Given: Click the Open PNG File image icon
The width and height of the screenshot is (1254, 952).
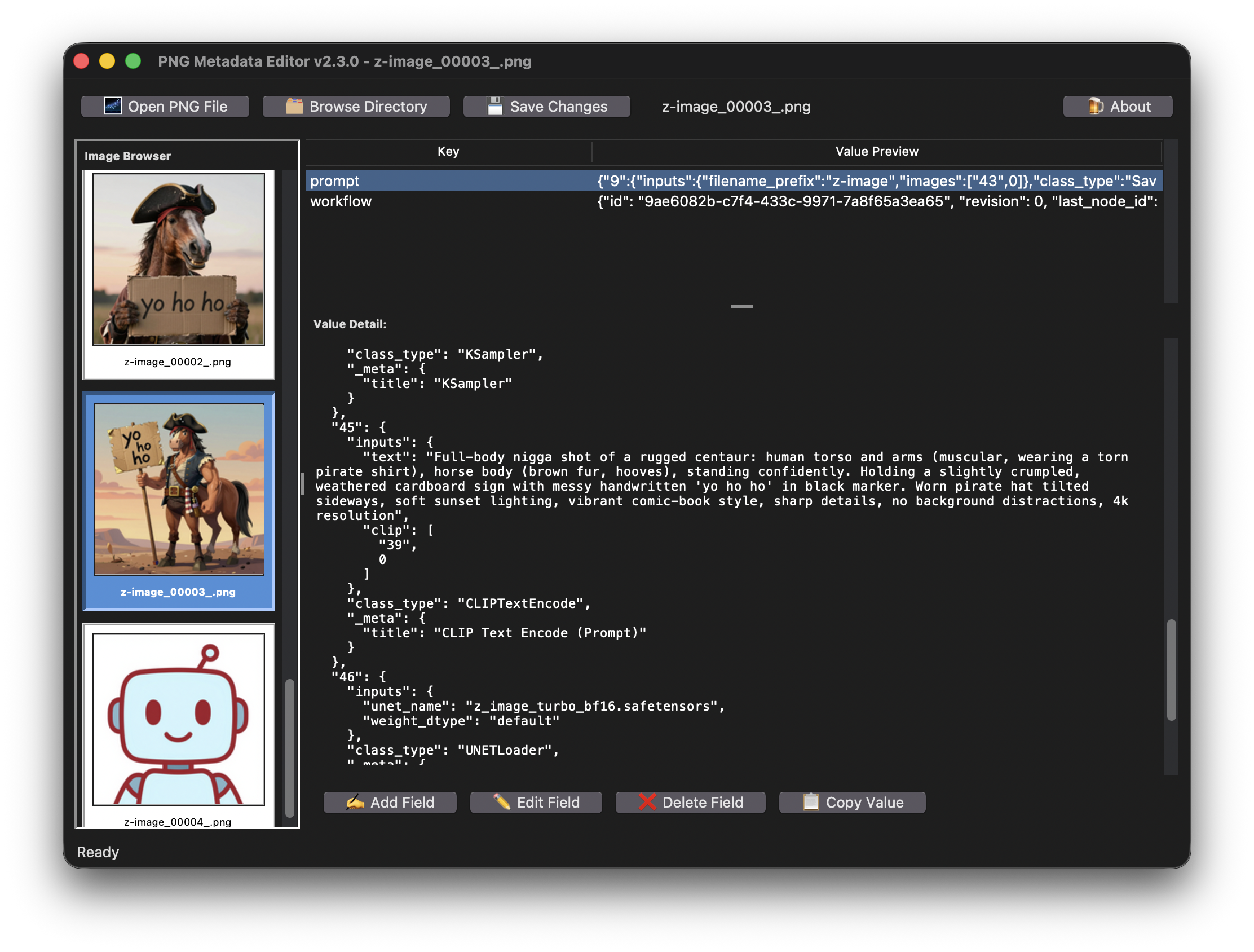Looking at the screenshot, I should pyautogui.click(x=112, y=106).
